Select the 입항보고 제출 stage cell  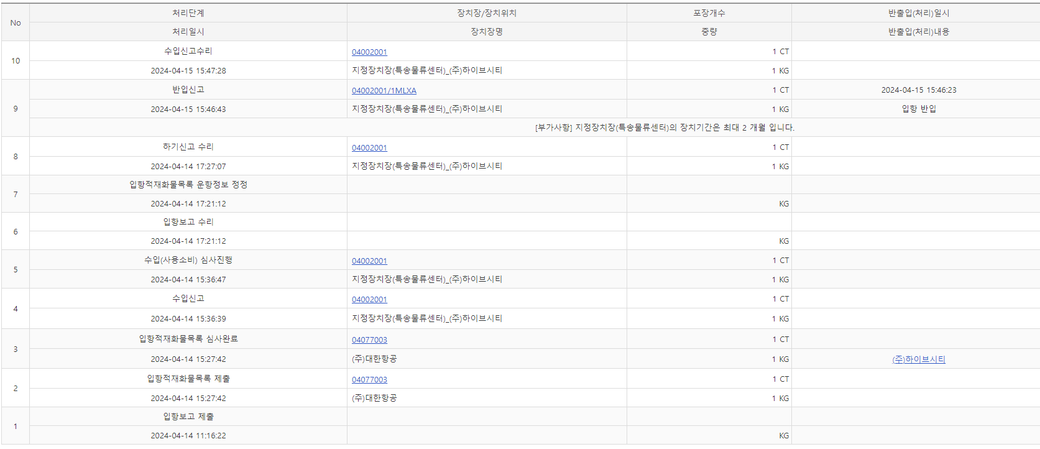[188, 417]
